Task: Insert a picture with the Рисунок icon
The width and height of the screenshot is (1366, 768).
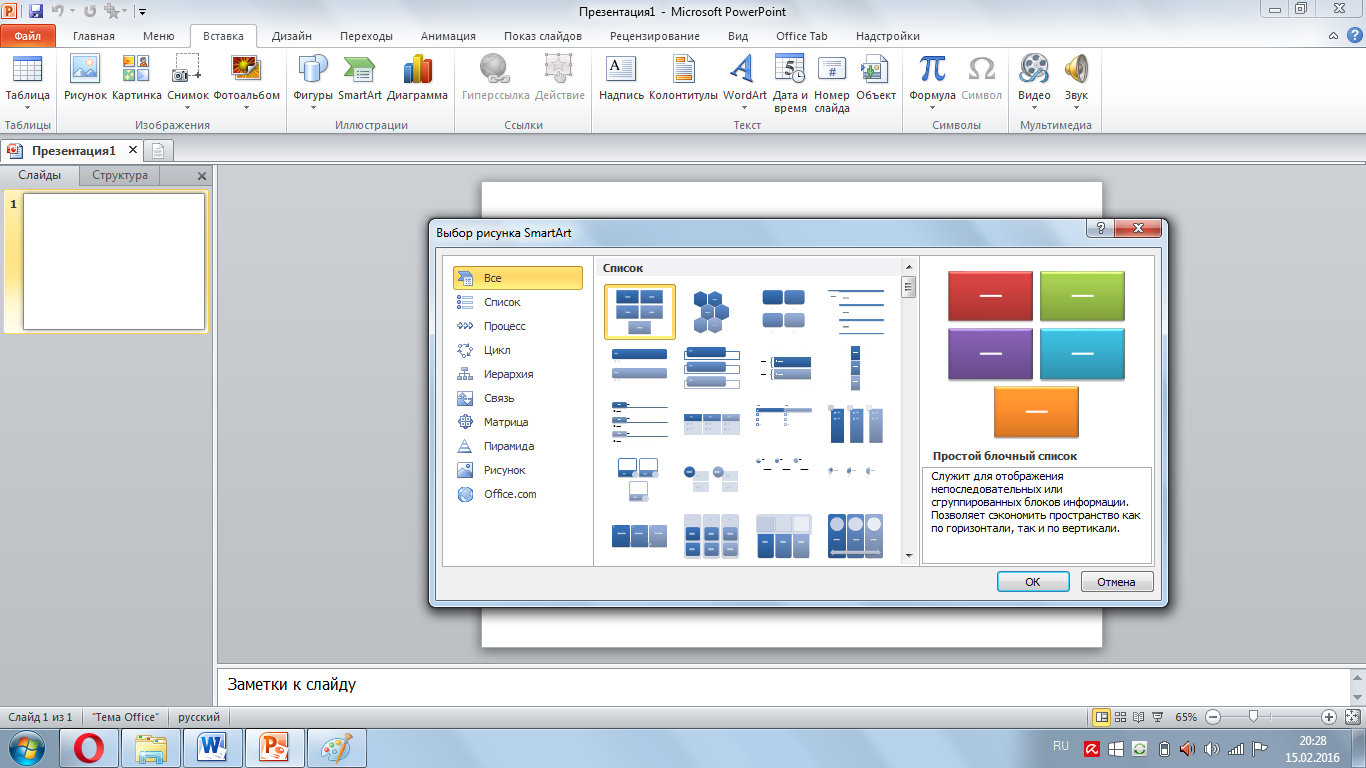Action: pyautogui.click(x=85, y=79)
